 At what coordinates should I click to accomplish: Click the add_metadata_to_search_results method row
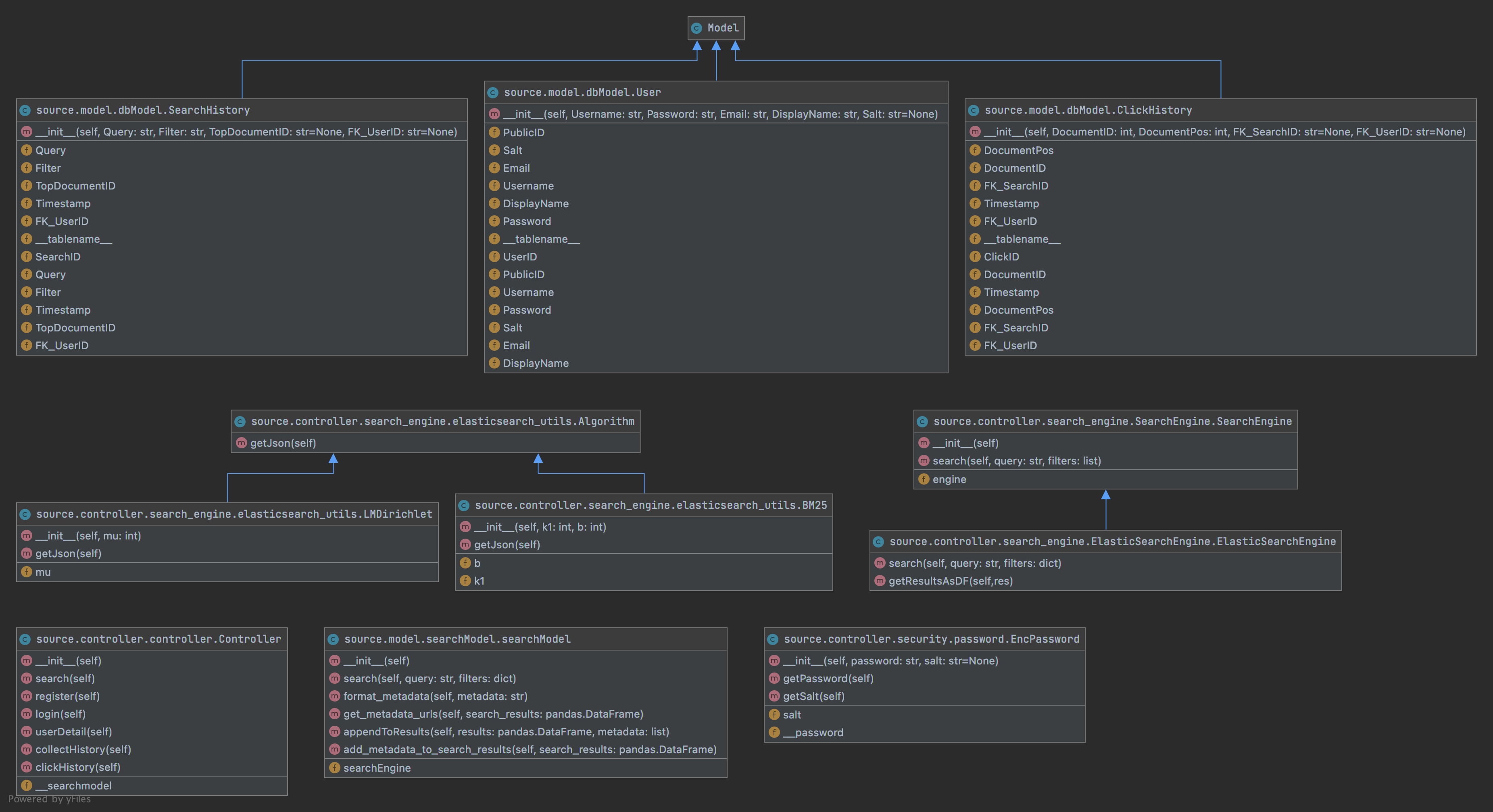(530, 750)
